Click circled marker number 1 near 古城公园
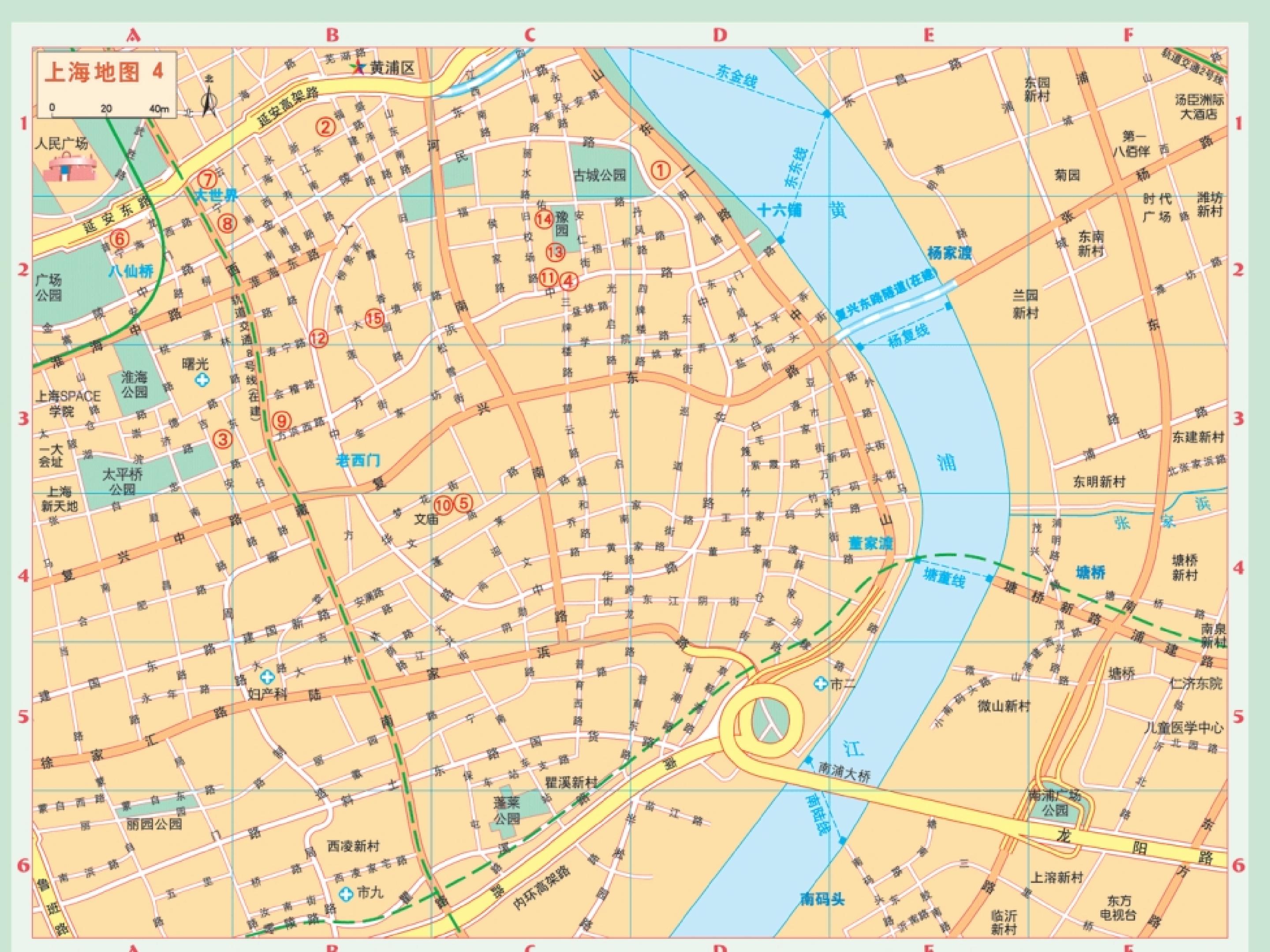1270x952 pixels. 660,170
